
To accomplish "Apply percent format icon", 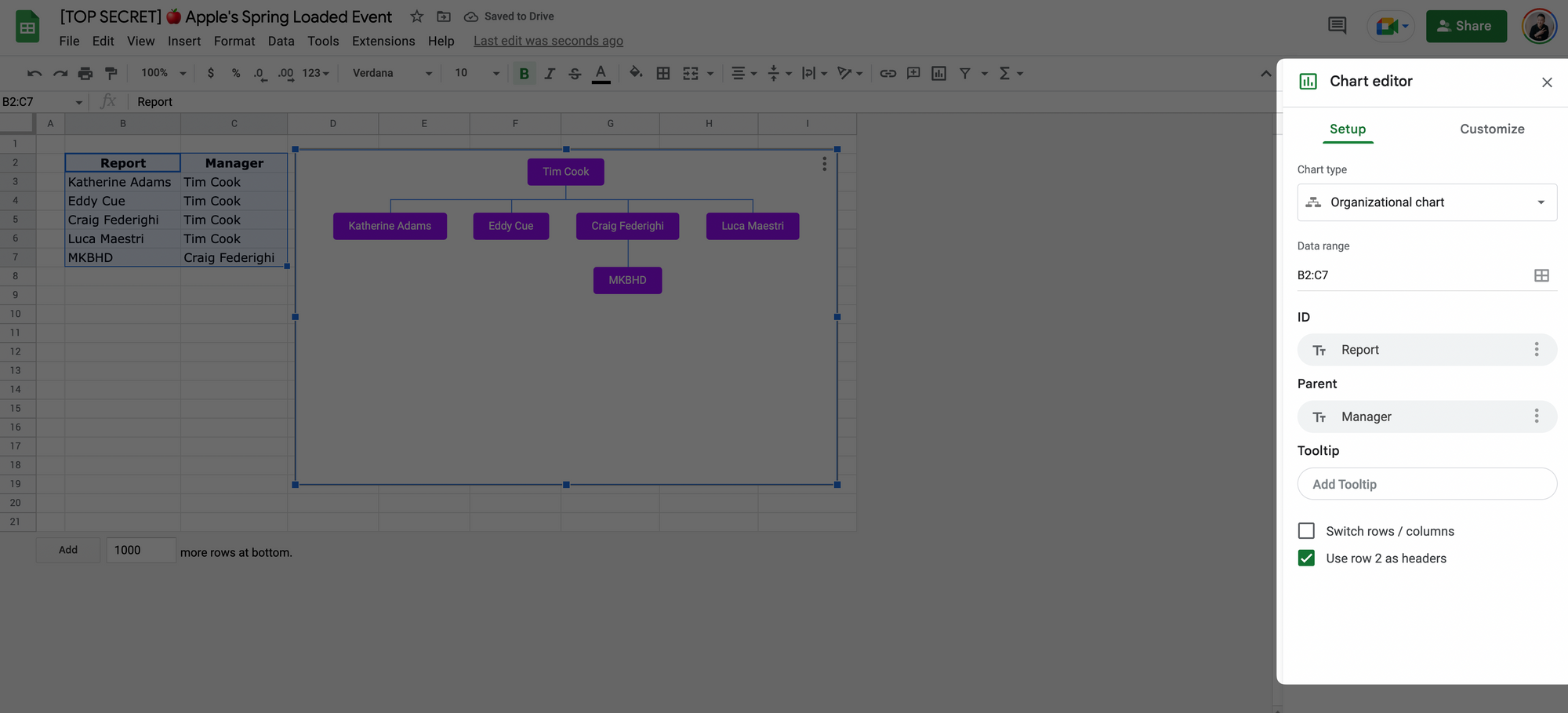I will (x=235, y=73).
